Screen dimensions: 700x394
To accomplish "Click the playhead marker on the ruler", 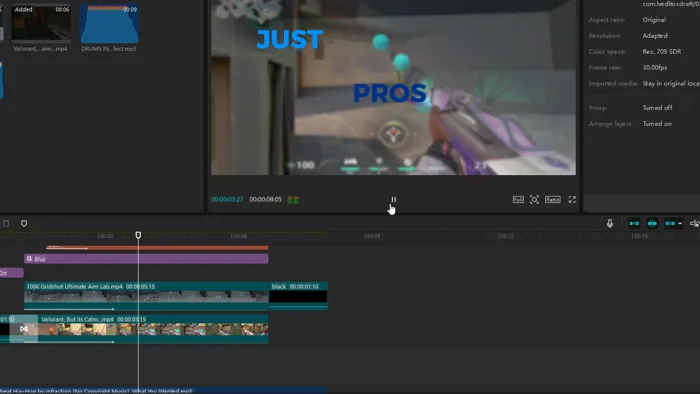I will point(138,235).
